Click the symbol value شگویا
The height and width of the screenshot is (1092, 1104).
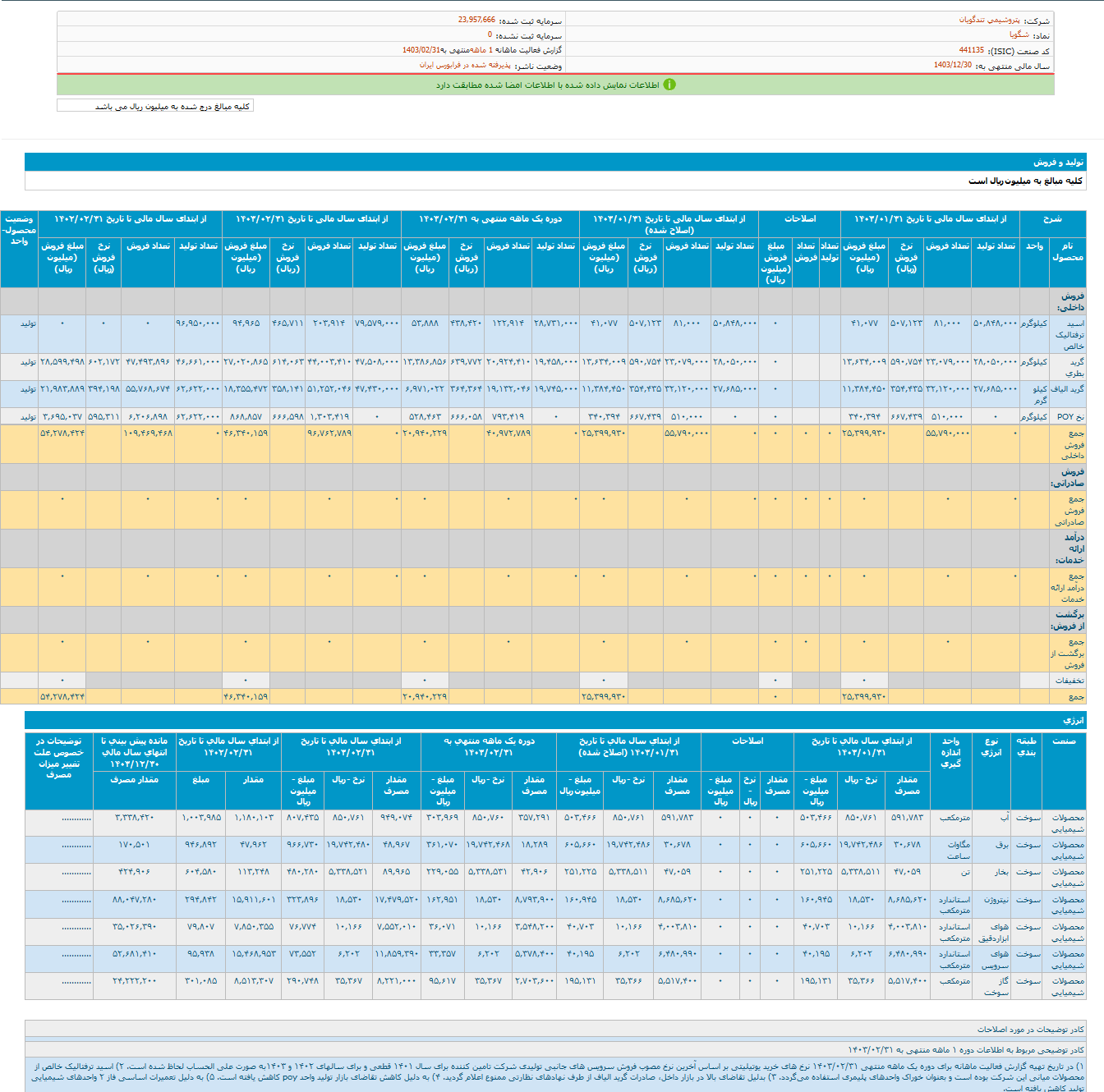1019,35
